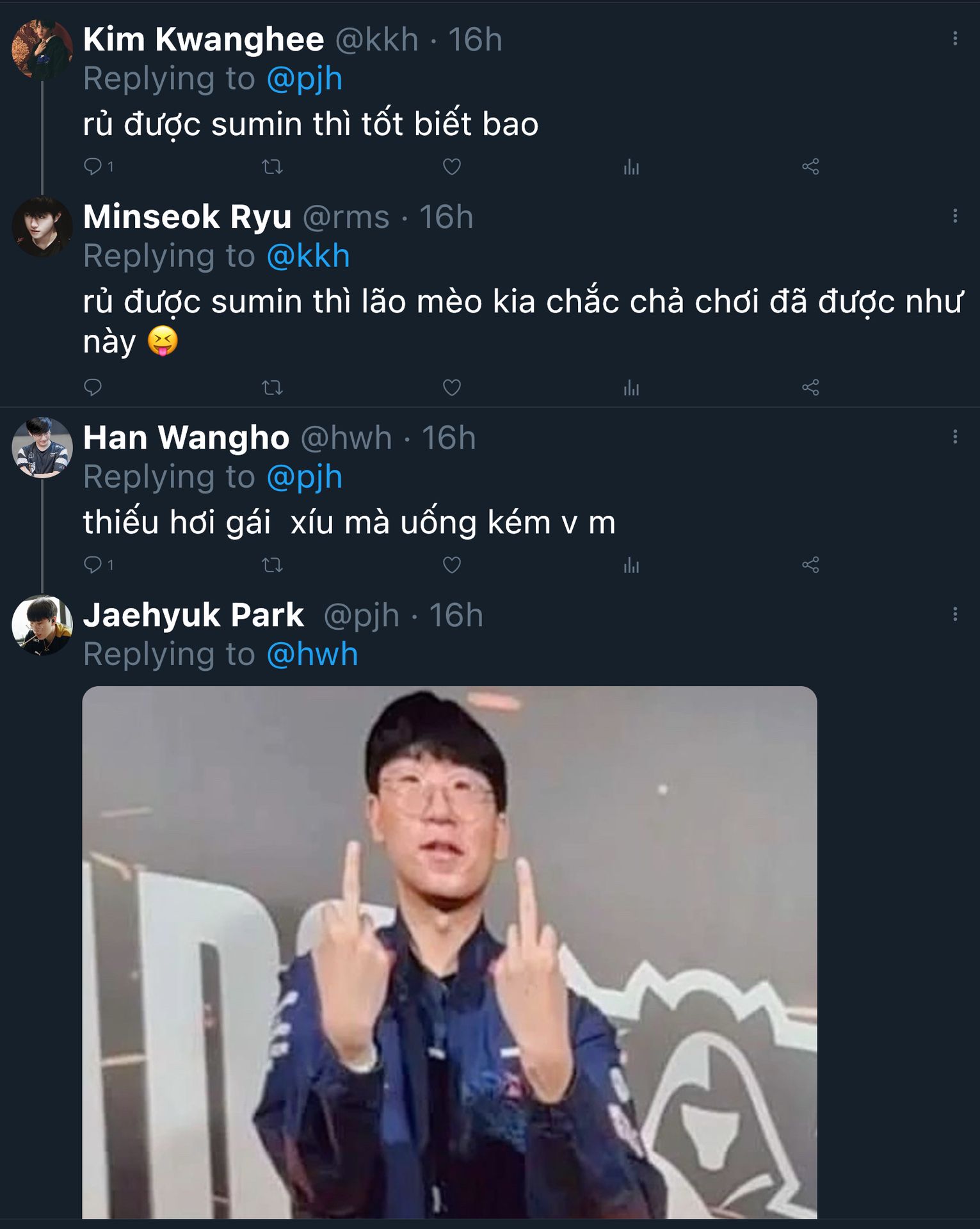The width and height of the screenshot is (980, 1229).
Task: Open the @kkh mention link
Action: coord(308,256)
